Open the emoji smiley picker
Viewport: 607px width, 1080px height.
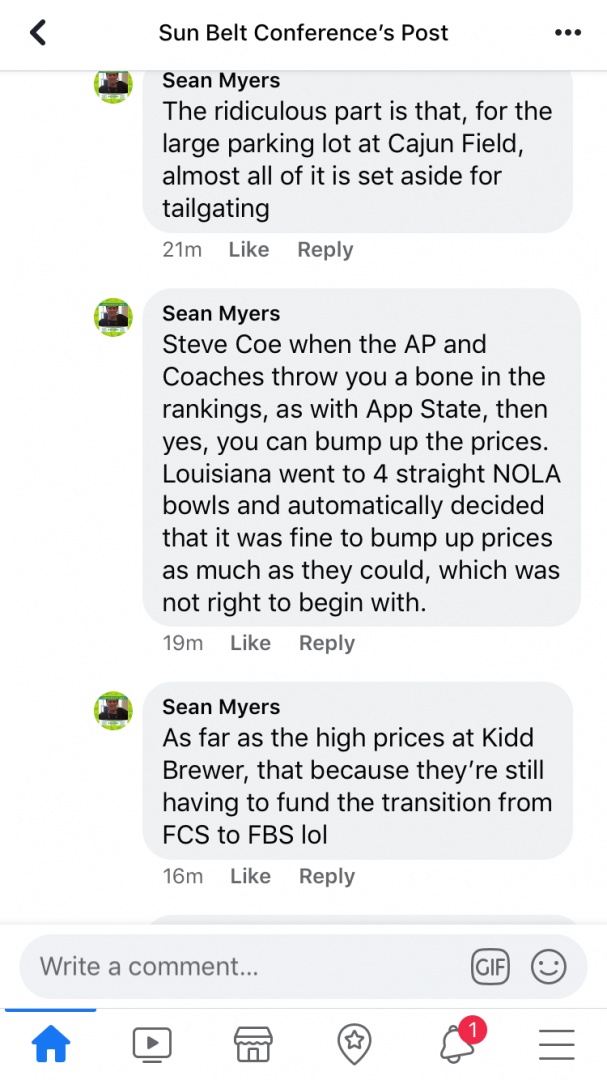[x=548, y=966]
